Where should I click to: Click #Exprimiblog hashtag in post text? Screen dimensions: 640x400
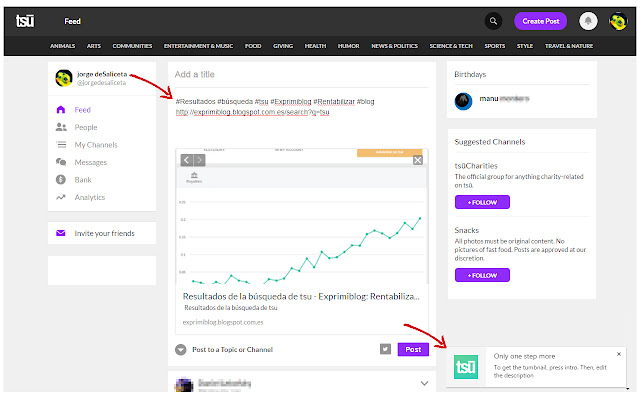click(x=291, y=102)
